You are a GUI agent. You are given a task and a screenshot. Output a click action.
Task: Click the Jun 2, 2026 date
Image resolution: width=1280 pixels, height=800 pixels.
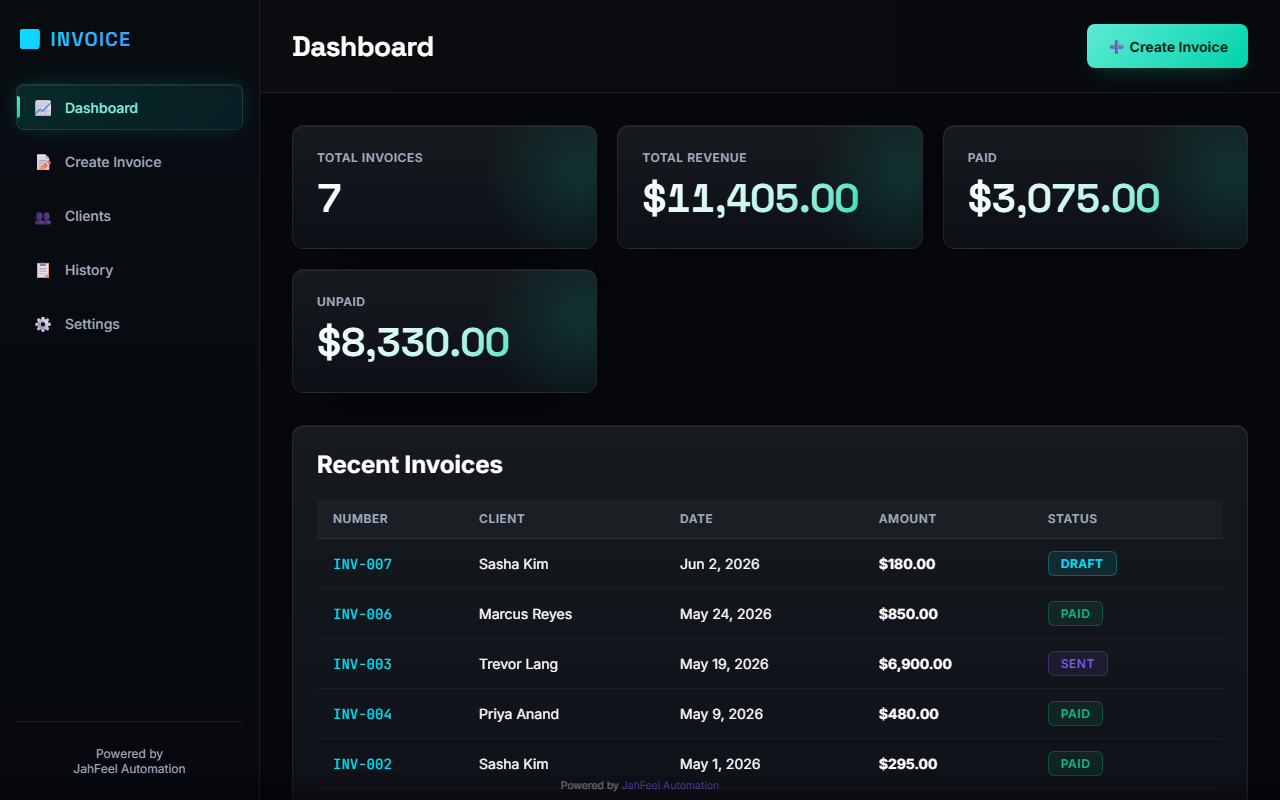[719, 564]
